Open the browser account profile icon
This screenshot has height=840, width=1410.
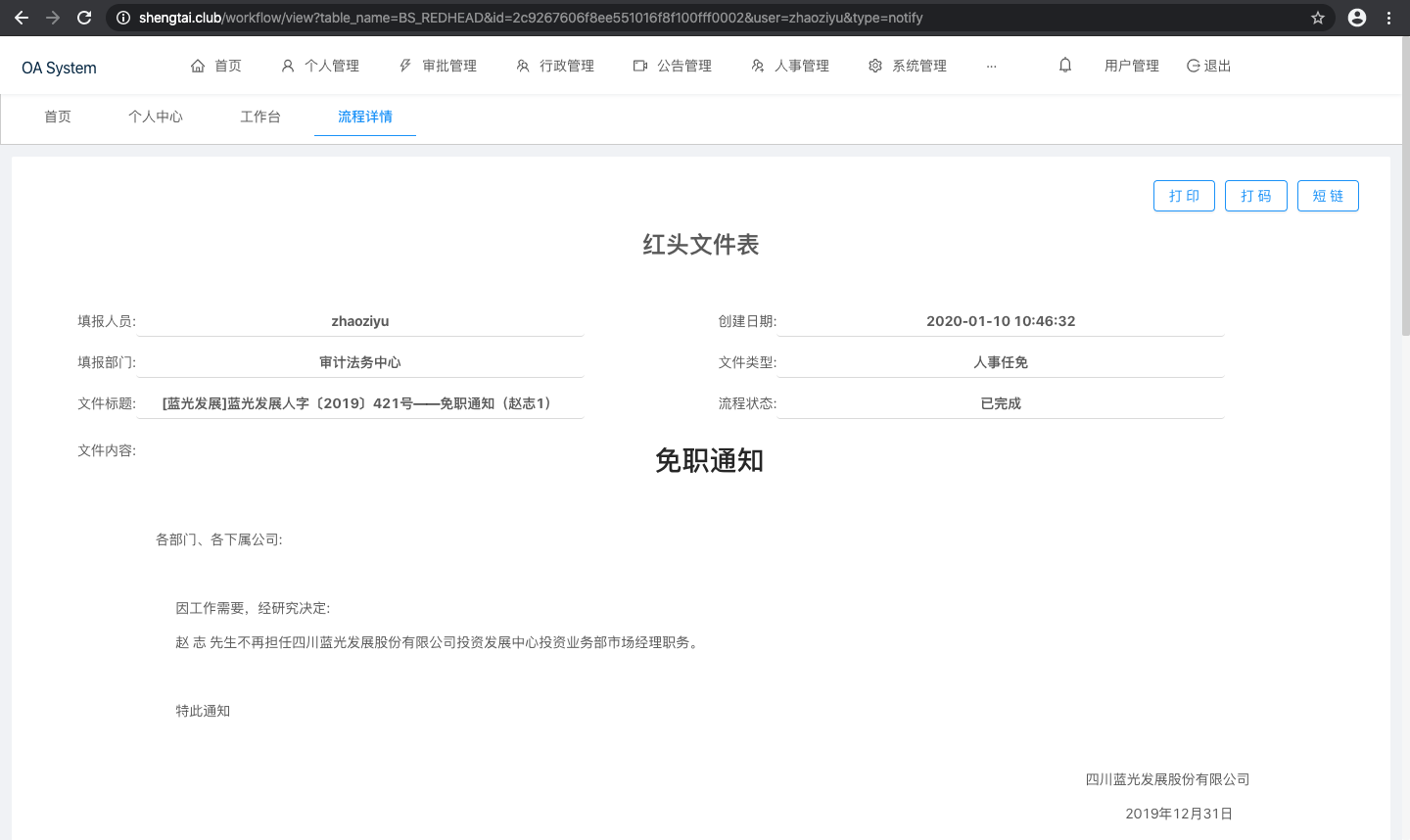pos(1356,17)
